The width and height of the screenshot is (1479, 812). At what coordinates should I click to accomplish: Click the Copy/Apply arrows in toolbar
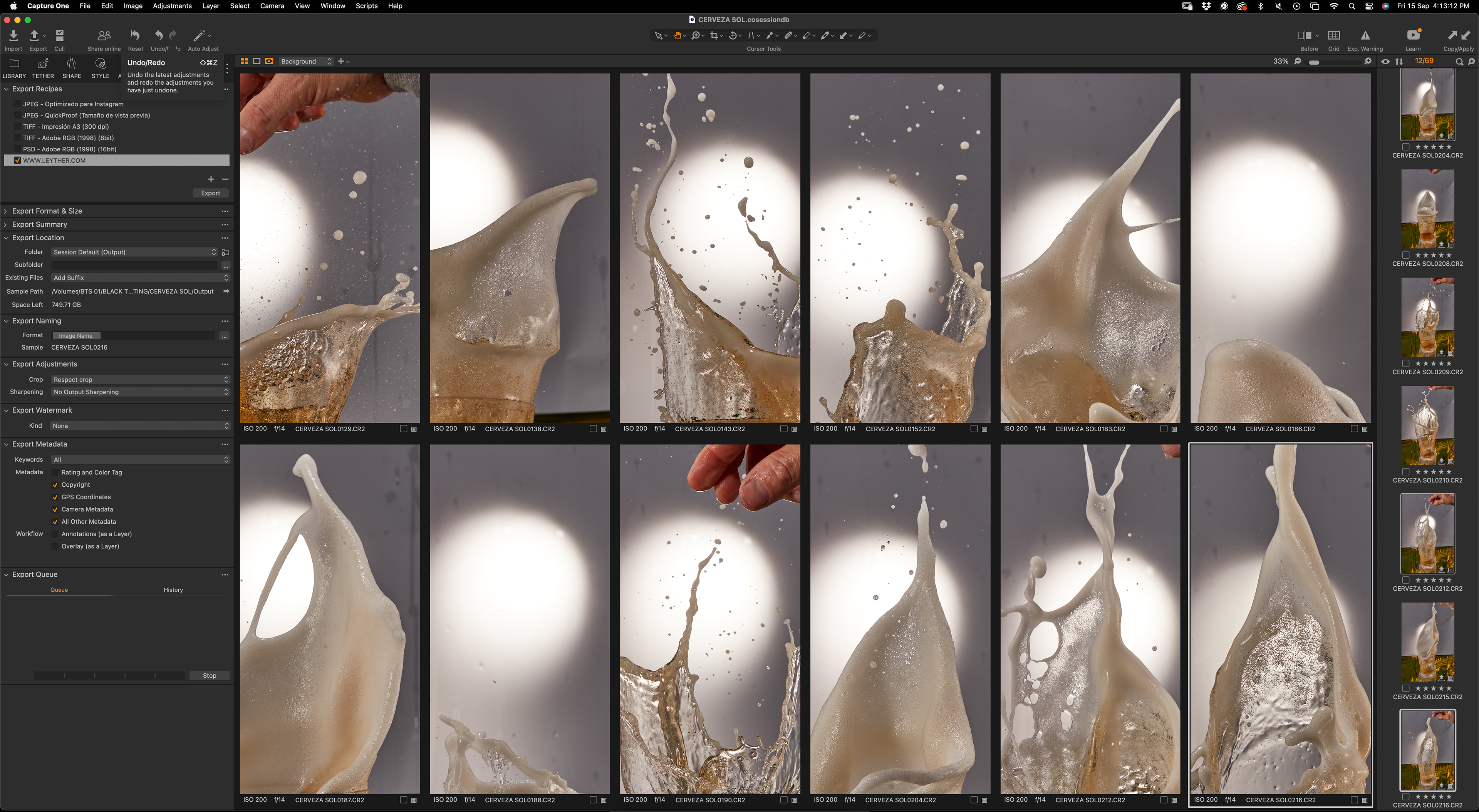(x=1458, y=35)
